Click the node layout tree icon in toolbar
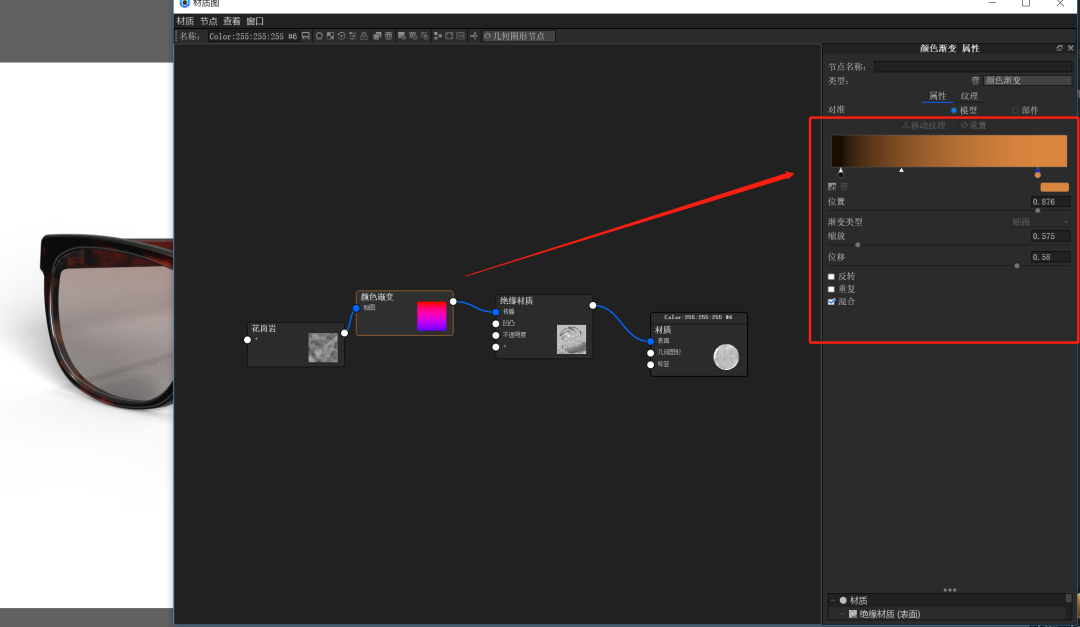Screen dimensions: 1080x627 (437, 36)
